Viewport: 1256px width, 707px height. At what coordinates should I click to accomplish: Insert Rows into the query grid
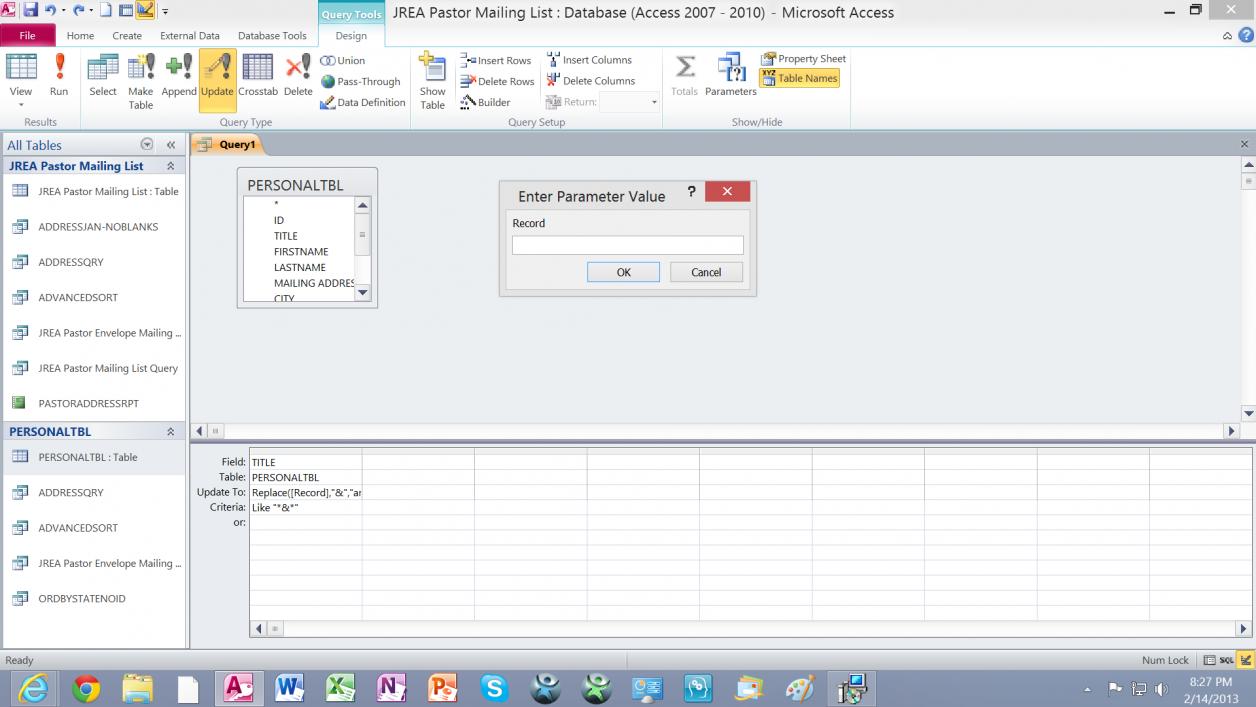click(x=496, y=60)
